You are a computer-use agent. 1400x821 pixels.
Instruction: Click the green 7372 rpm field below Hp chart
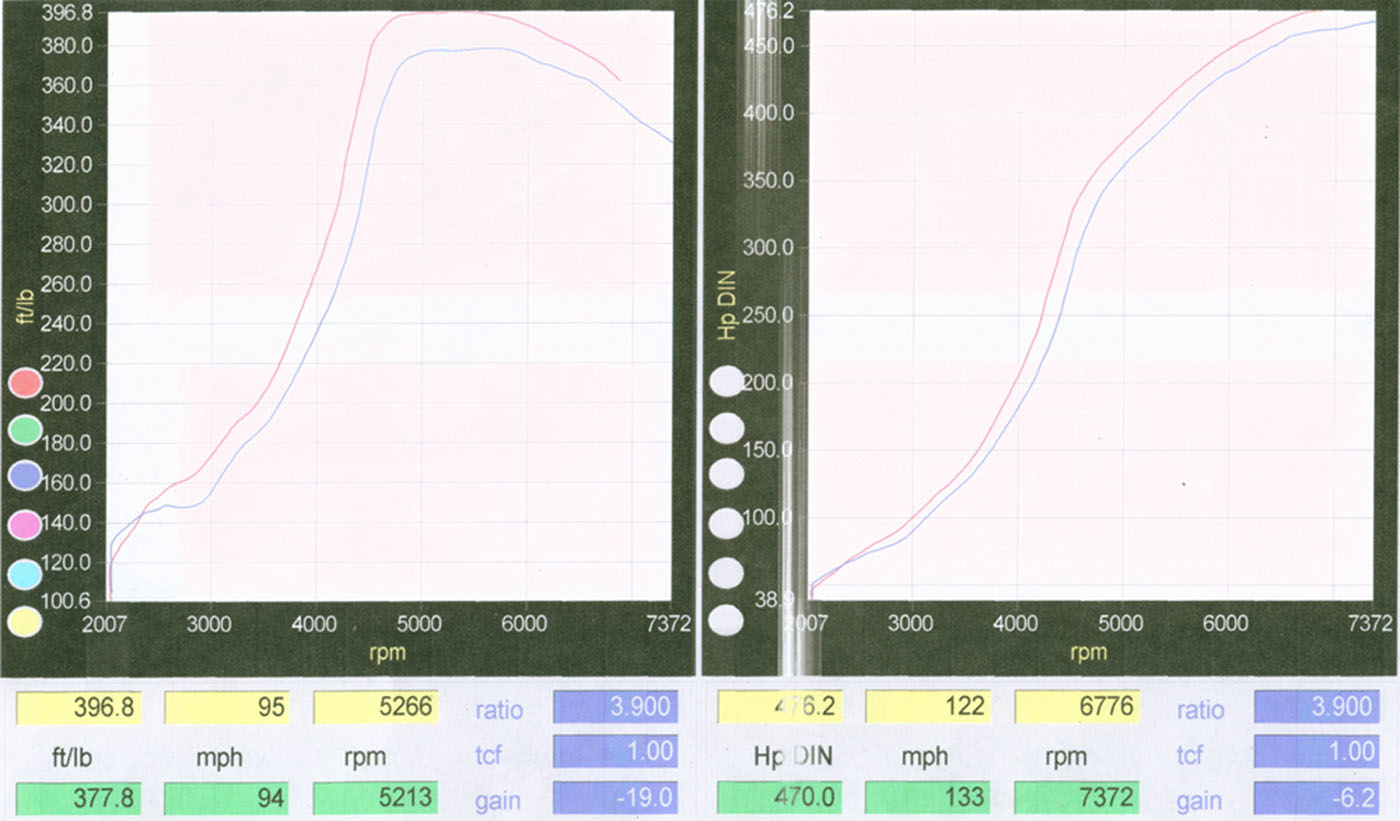(x=1078, y=798)
